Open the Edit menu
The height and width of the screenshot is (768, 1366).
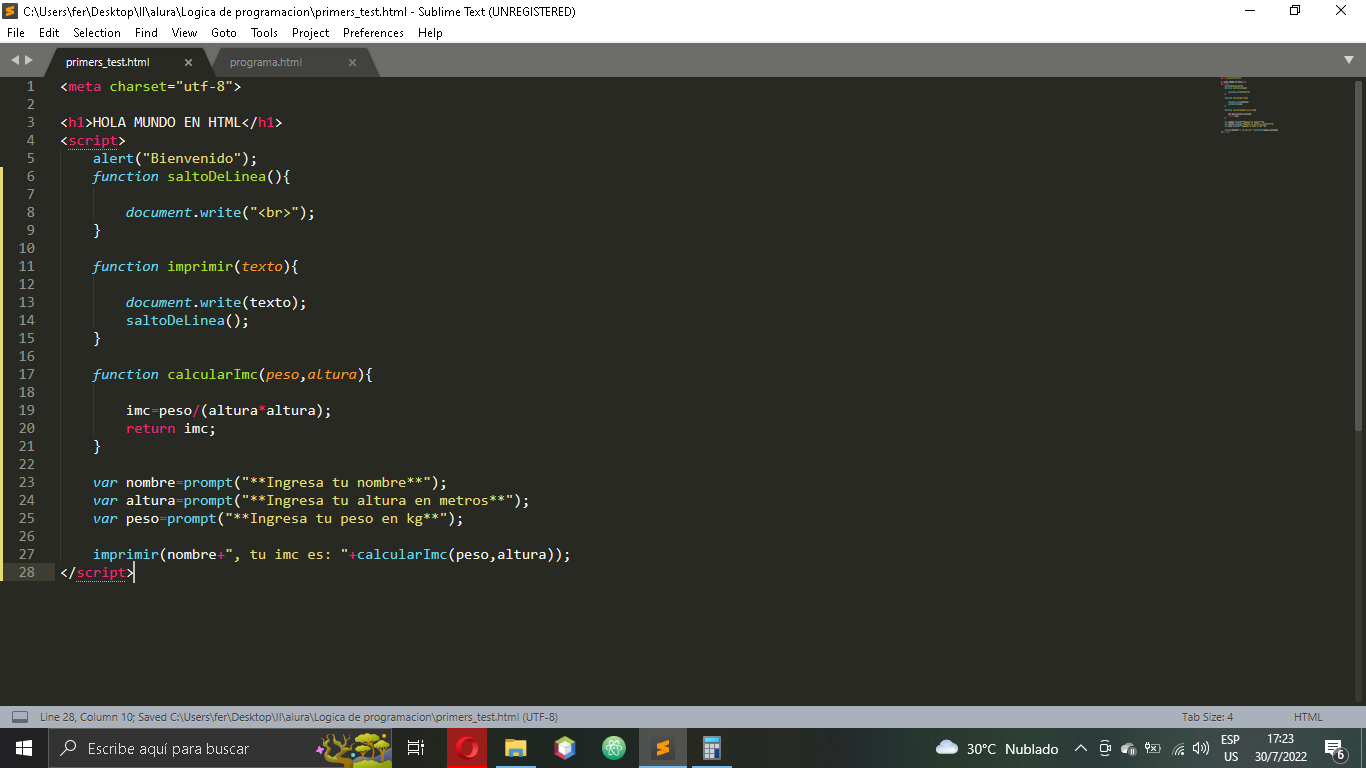49,33
